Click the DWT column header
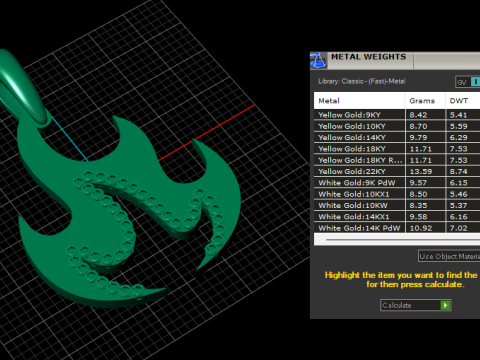Image resolution: width=480 pixels, height=360 pixels. [463, 101]
